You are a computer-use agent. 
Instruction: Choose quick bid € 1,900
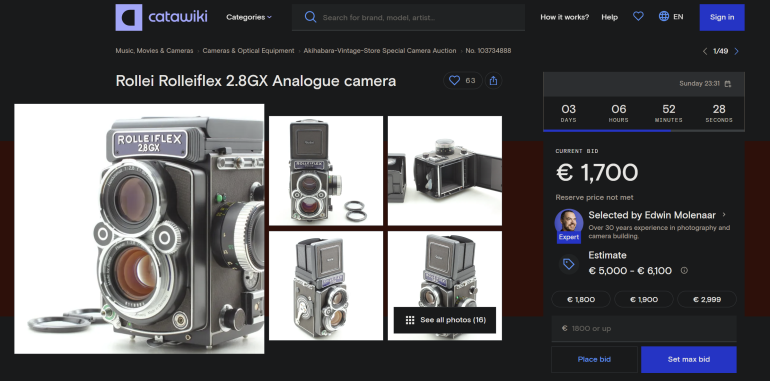click(644, 299)
